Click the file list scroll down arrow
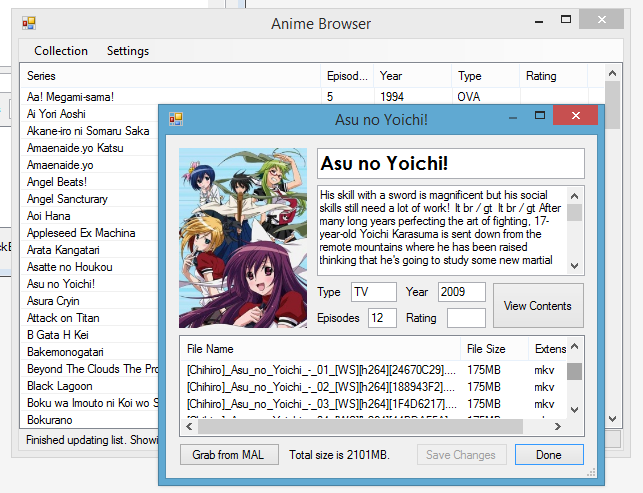The height and width of the screenshot is (493, 643). click(x=575, y=410)
